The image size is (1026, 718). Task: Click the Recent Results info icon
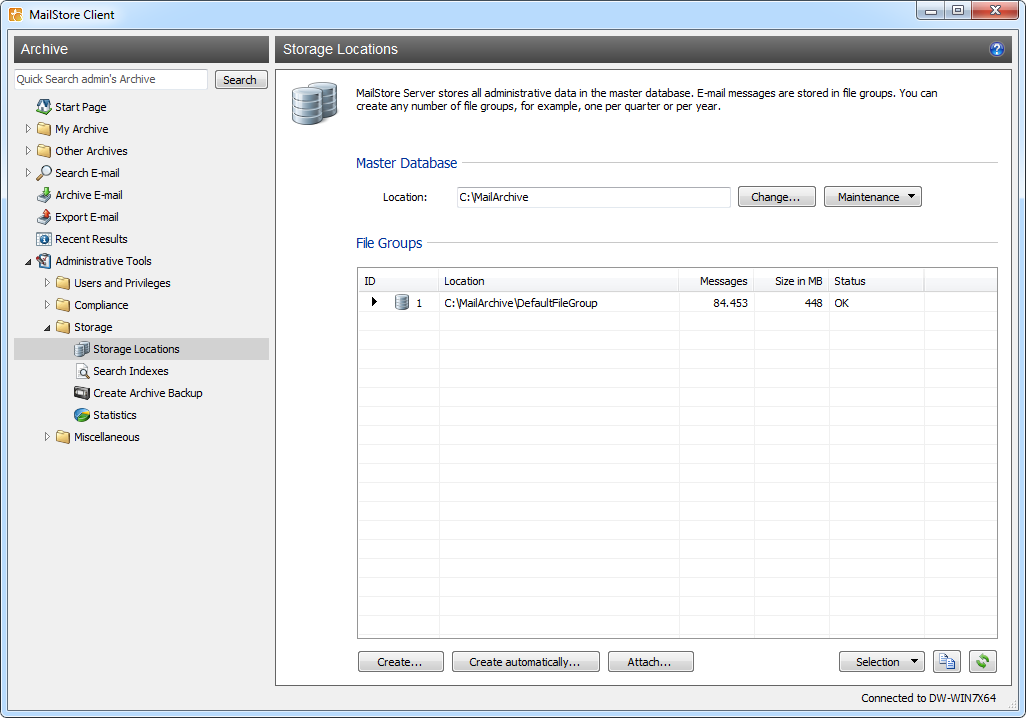[44, 239]
